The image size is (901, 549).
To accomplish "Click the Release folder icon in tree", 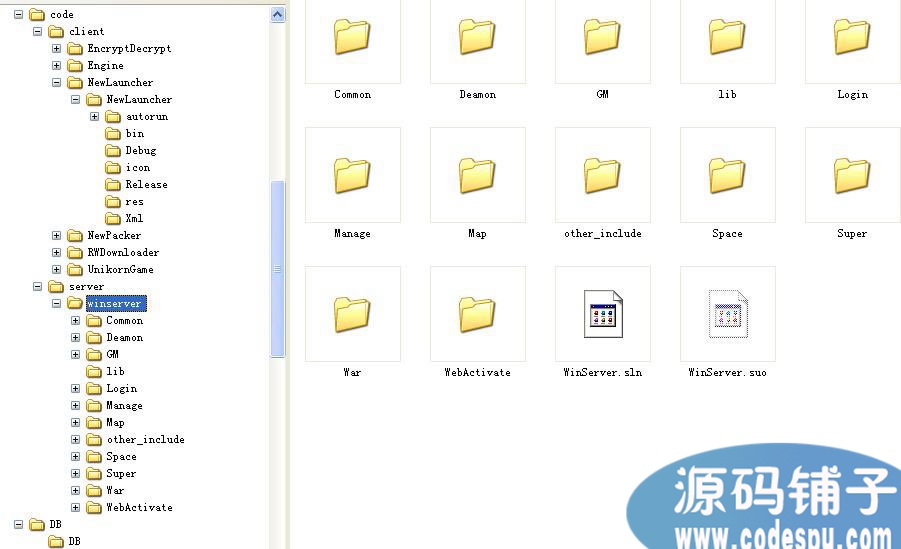I will pos(113,185).
